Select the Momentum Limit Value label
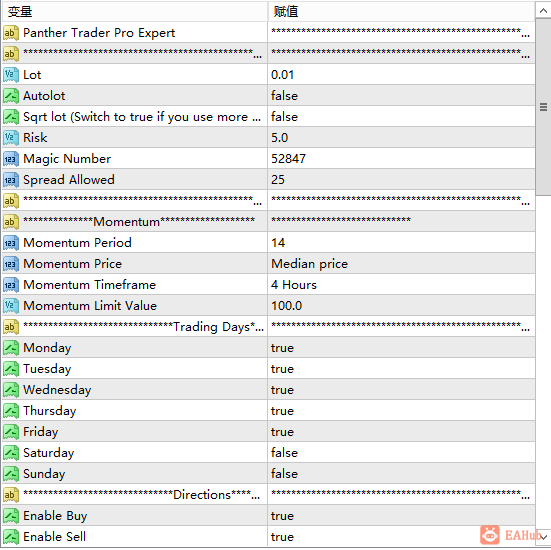This screenshot has width=551, height=550. tap(90, 306)
